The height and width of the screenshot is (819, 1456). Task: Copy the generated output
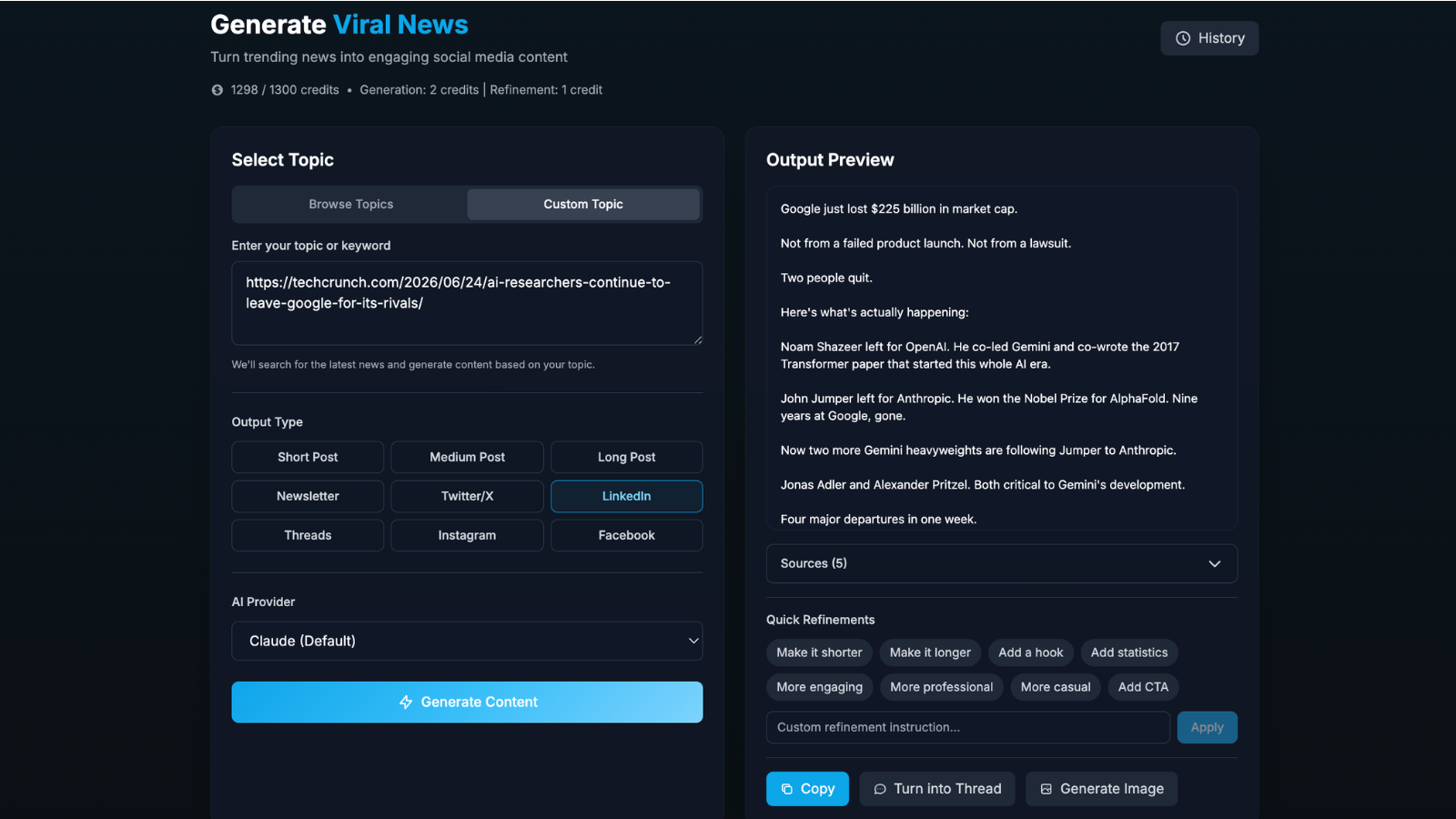point(807,789)
